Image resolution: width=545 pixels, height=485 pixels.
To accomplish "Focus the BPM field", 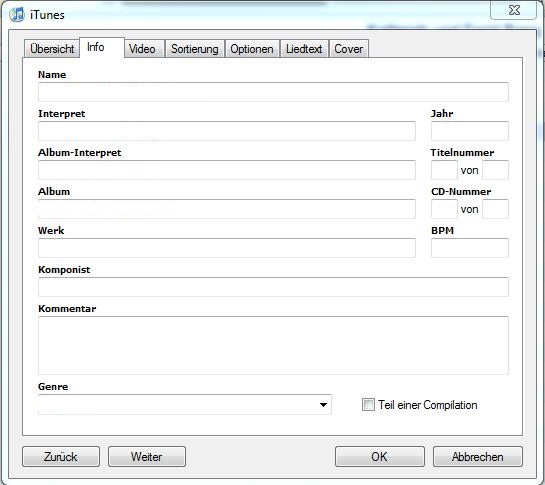I will [470, 248].
